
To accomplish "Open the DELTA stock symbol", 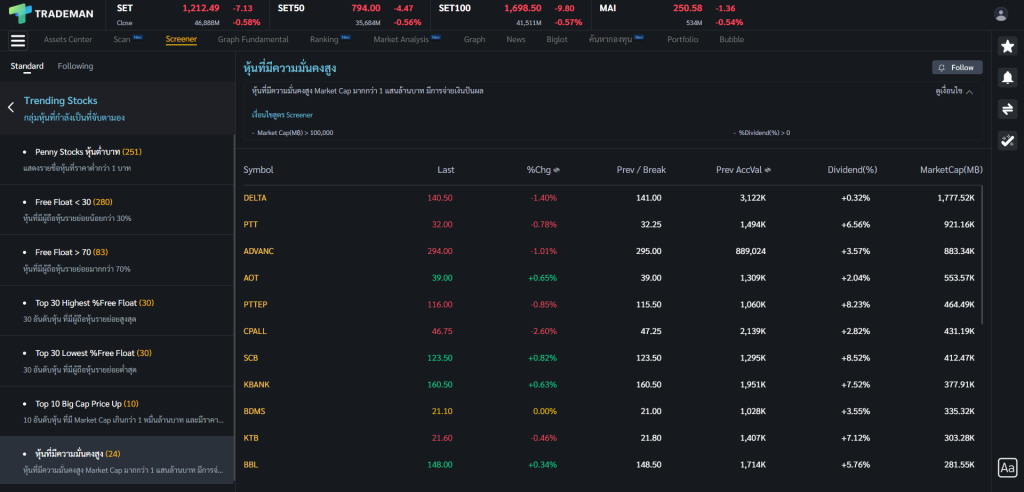I will 255,198.
